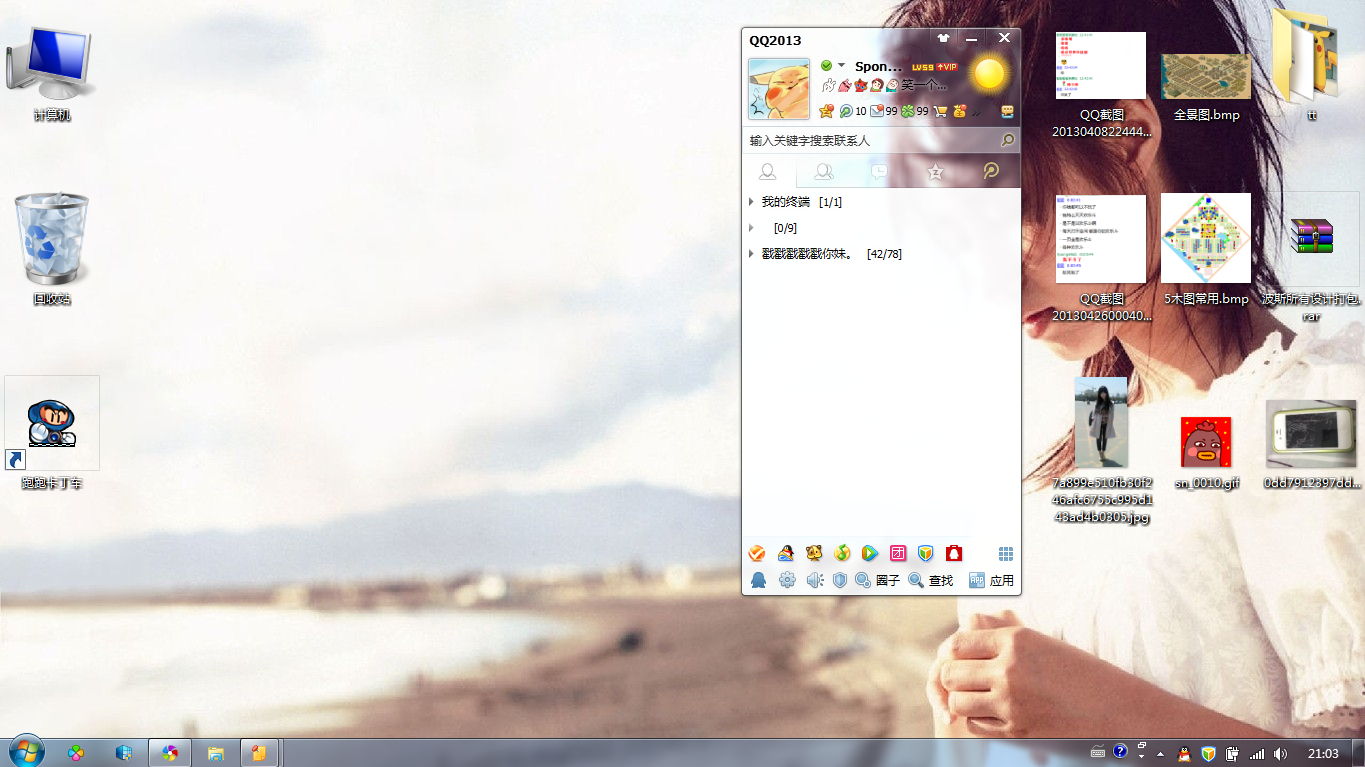This screenshot has height=767, width=1365.
Task: Open the volume speaker tray icon
Action: (x=1281, y=753)
